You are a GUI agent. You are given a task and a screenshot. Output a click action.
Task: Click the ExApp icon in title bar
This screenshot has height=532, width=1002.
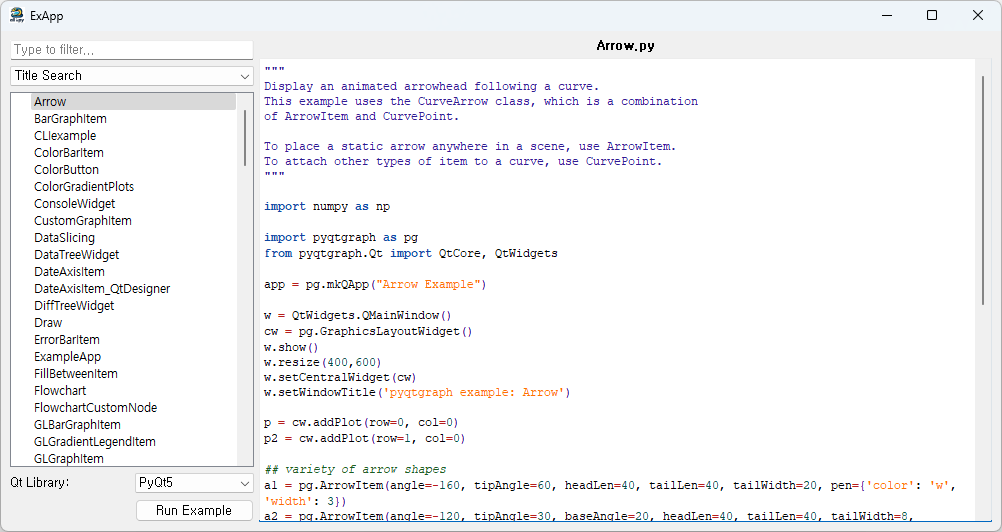click(17, 15)
